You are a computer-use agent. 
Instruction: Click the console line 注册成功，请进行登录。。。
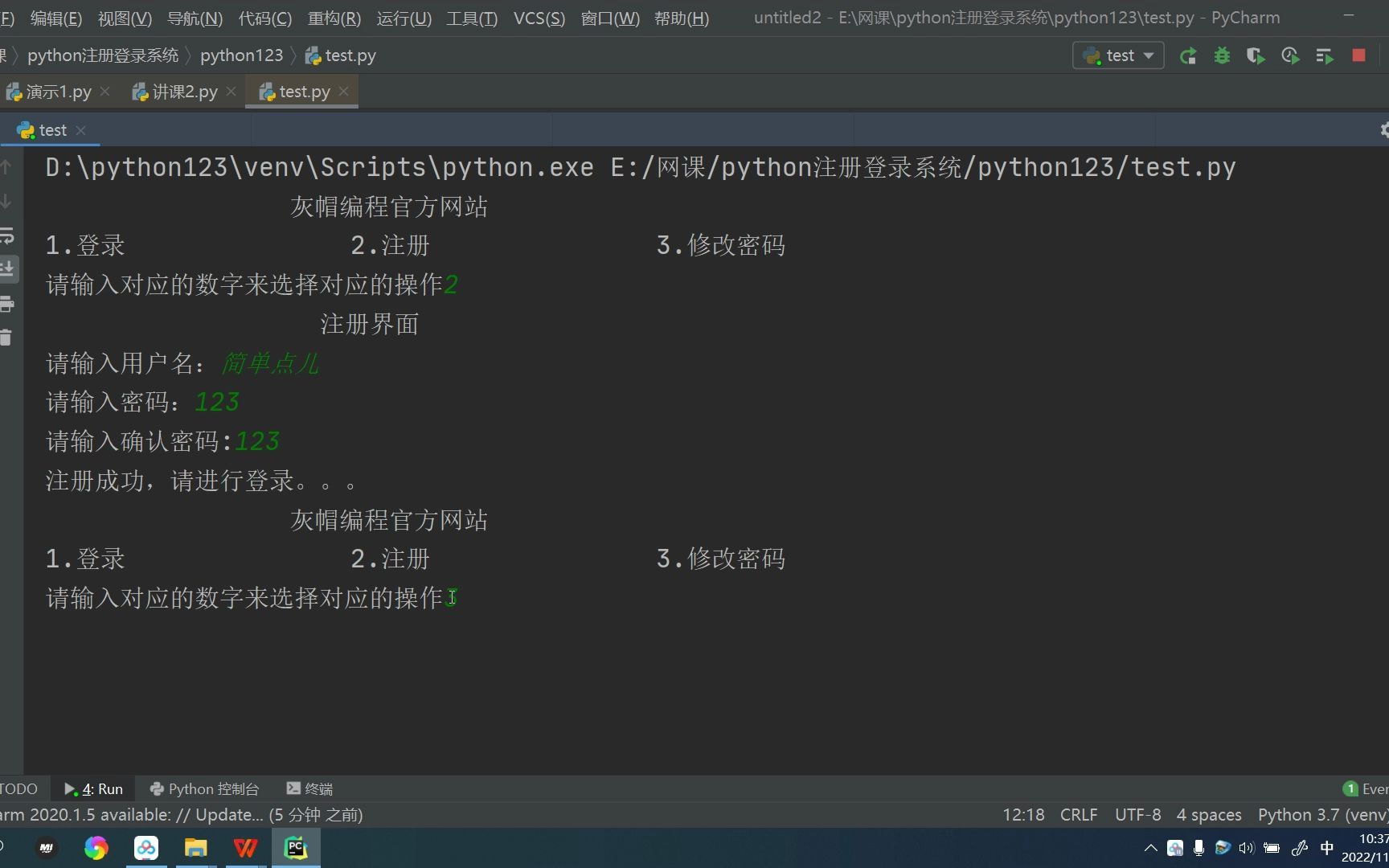(x=201, y=481)
